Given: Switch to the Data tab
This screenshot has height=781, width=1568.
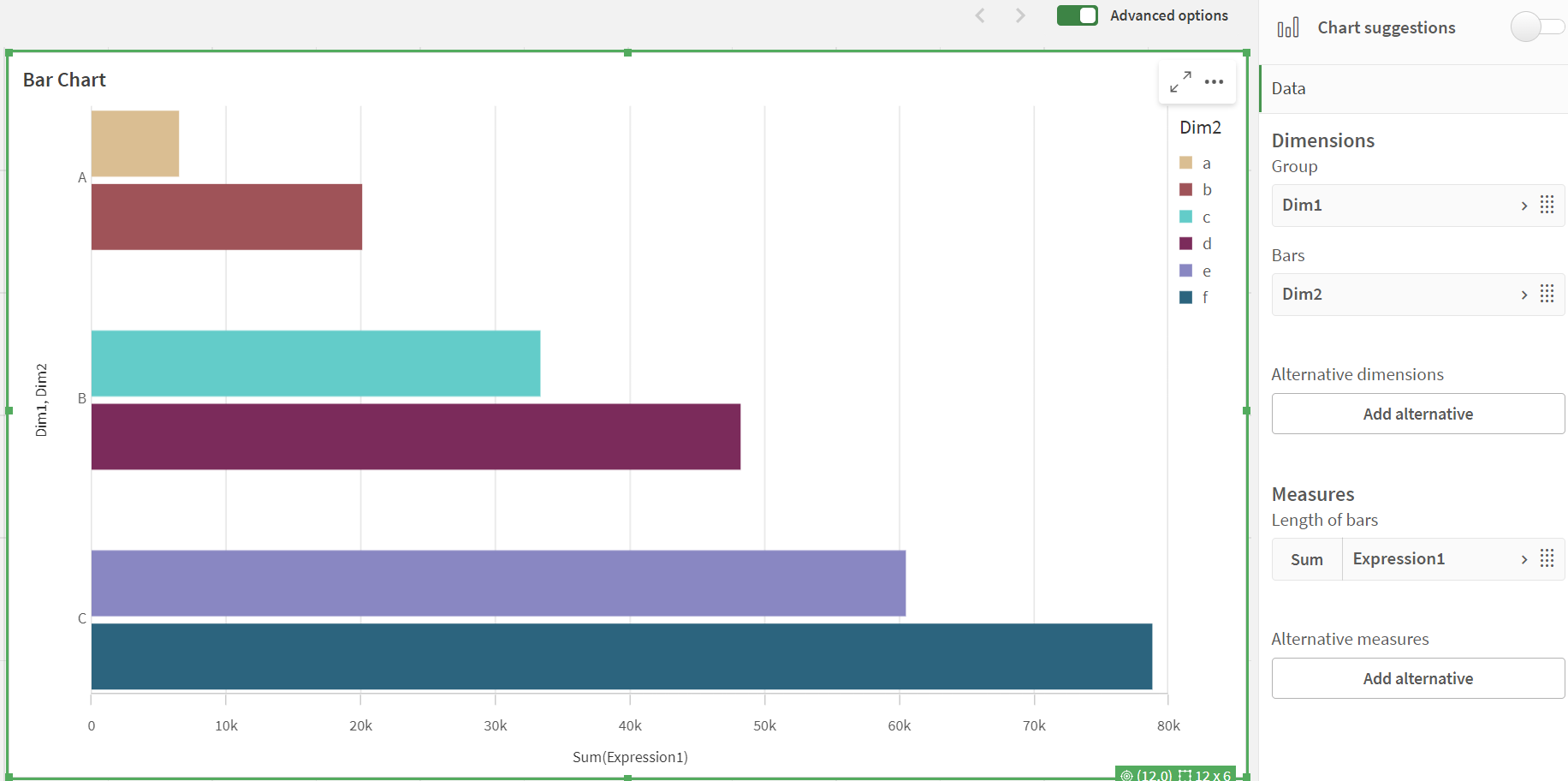Looking at the screenshot, I should pos(1288,88).
